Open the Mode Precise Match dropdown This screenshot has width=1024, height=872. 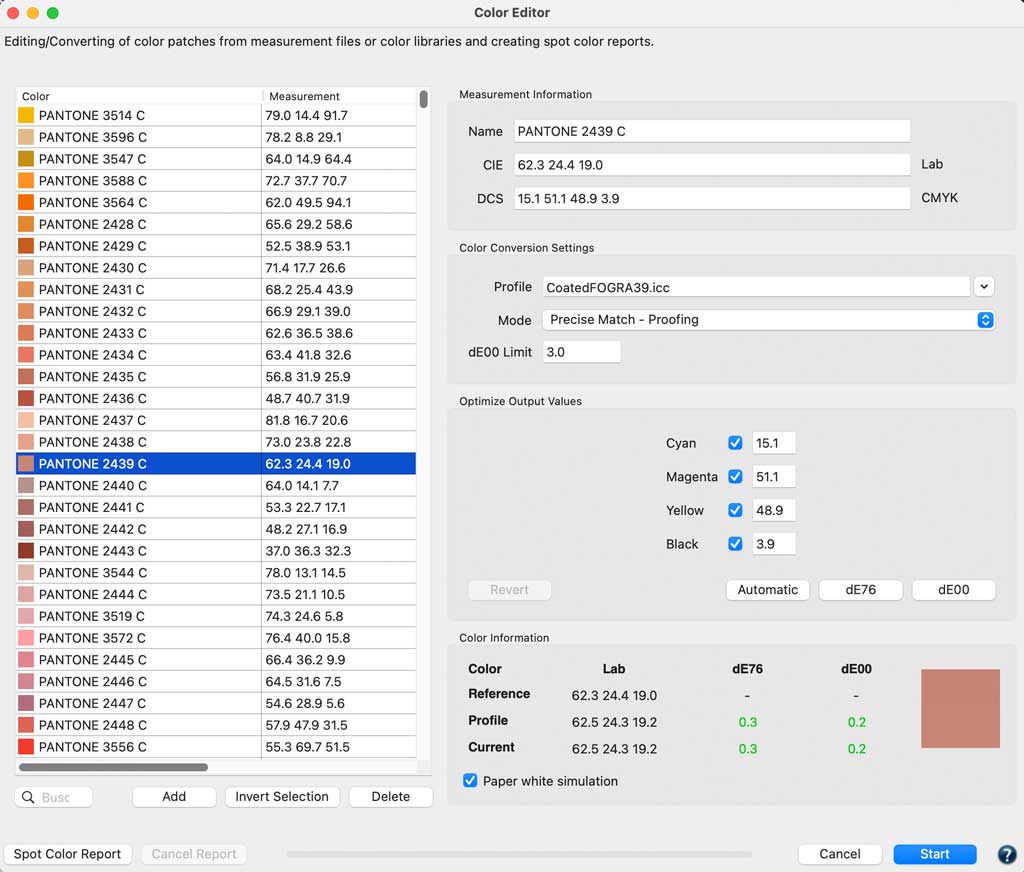tap(769, 319)
